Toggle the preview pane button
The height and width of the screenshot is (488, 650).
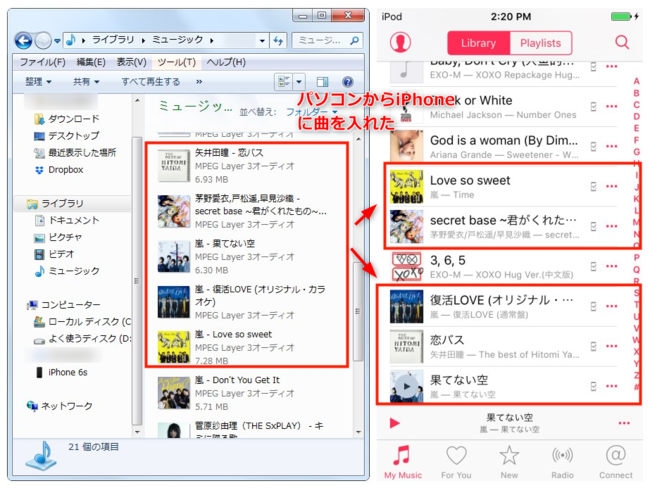click(323, 82)
